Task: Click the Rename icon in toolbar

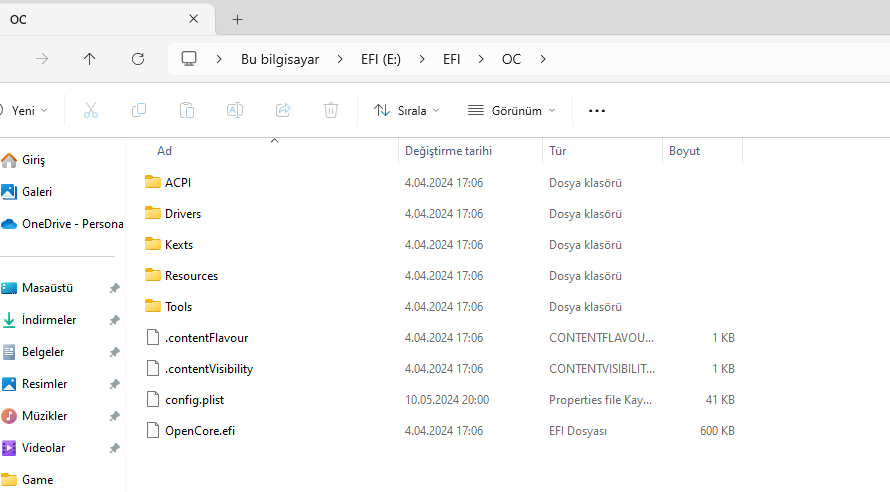Action: click(235, 111)
